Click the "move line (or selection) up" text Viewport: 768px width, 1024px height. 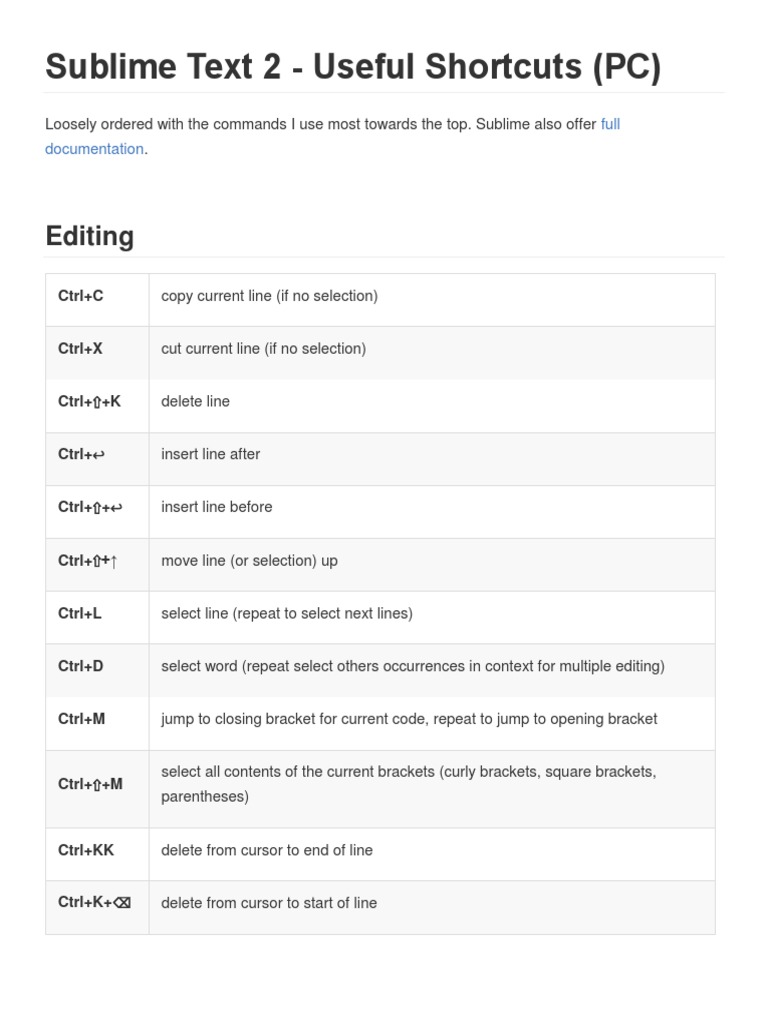coord(249,561)
